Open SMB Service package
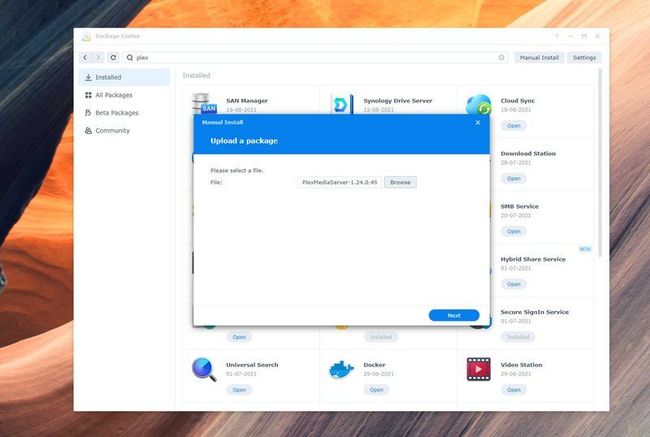Image resolution: width=650 pixels, height=437 pixels. click(514, 231)
